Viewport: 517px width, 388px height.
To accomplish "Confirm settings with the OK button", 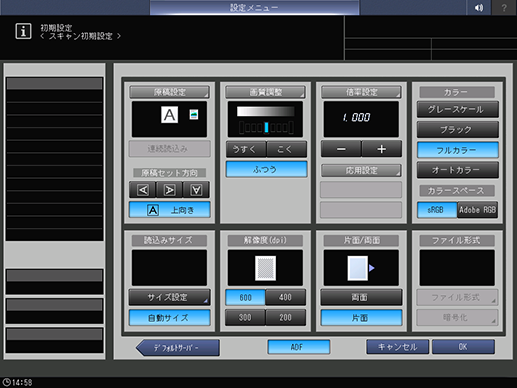I will tap(463, 347).
